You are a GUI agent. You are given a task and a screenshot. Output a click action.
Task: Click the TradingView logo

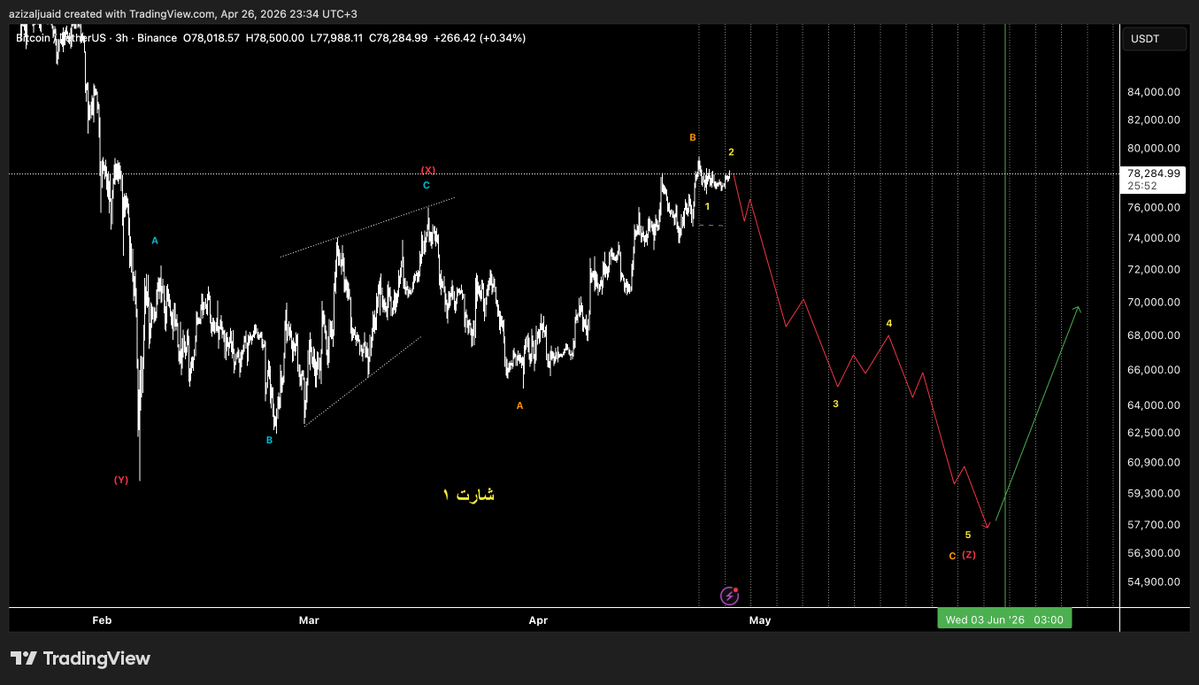pyautogui.click(x=80, y=658)
